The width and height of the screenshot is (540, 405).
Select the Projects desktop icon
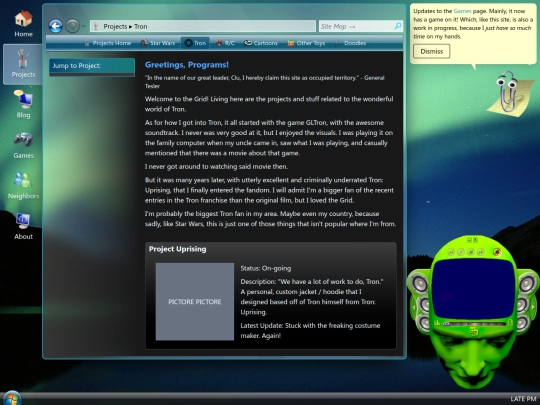[x=23, y=64]
